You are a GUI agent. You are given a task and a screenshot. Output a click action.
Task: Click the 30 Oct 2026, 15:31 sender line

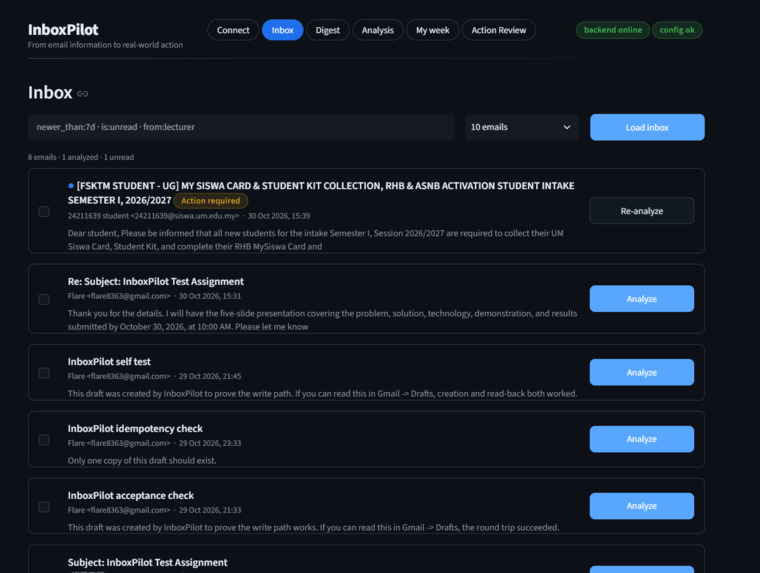[154, 296]
